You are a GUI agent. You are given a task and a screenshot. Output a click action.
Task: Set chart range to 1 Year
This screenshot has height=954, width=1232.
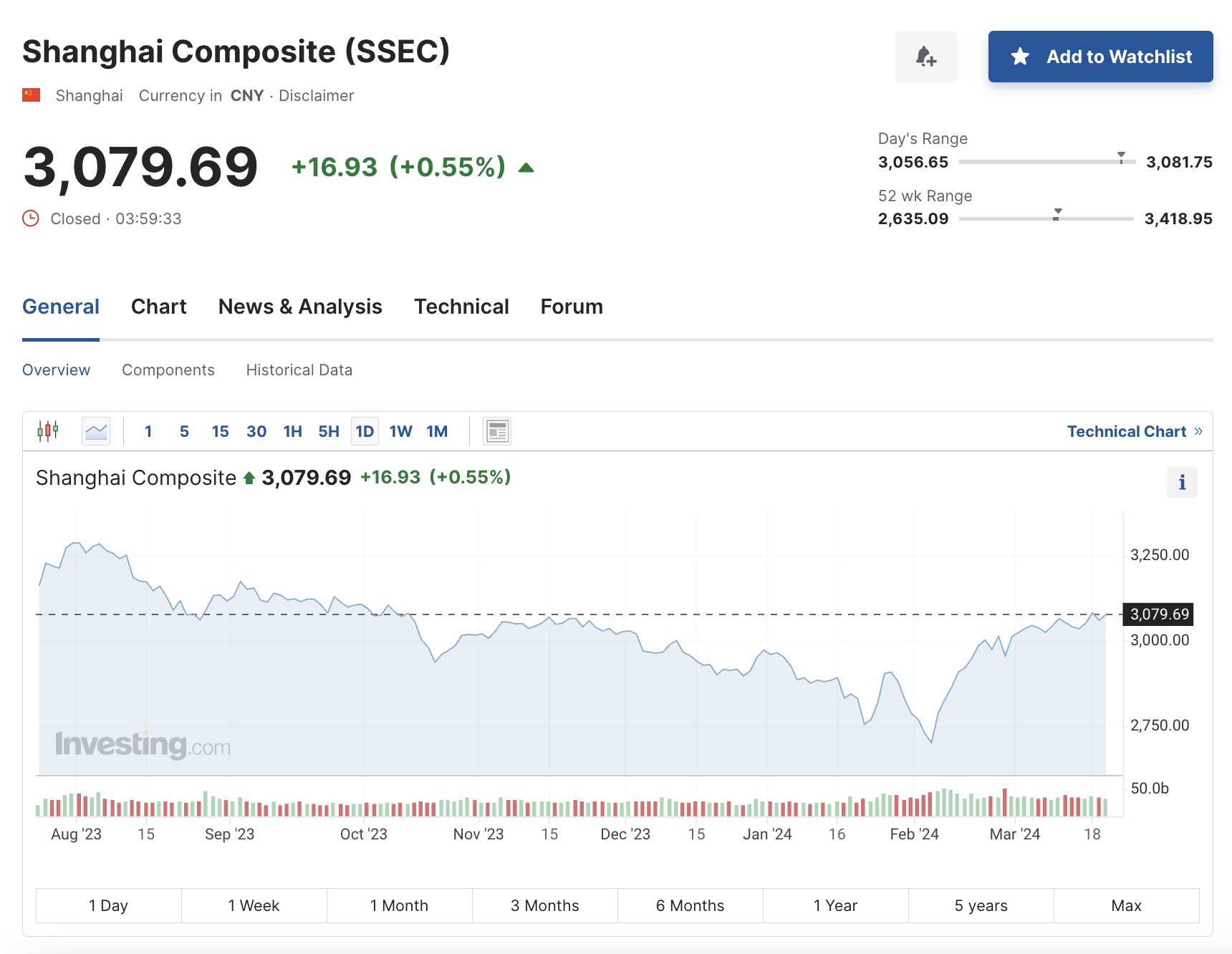tap(835, 905)
